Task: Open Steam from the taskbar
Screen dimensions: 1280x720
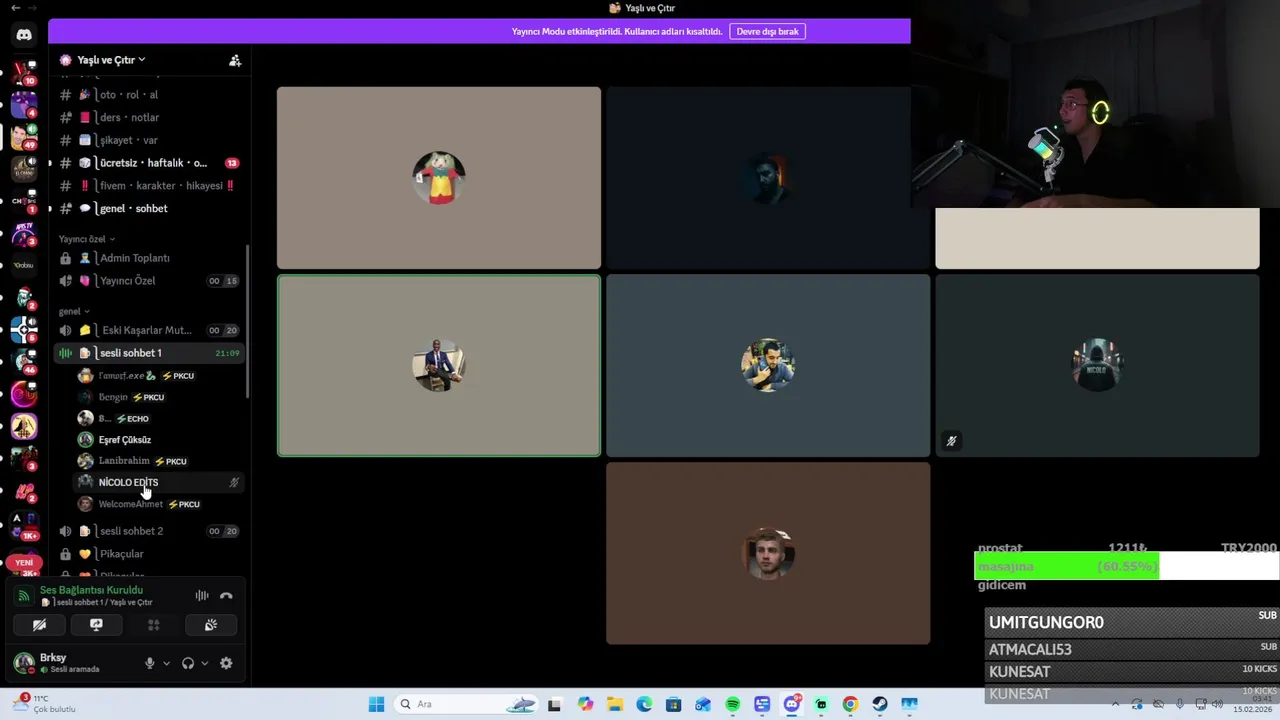Action: (x=879, y=704)
